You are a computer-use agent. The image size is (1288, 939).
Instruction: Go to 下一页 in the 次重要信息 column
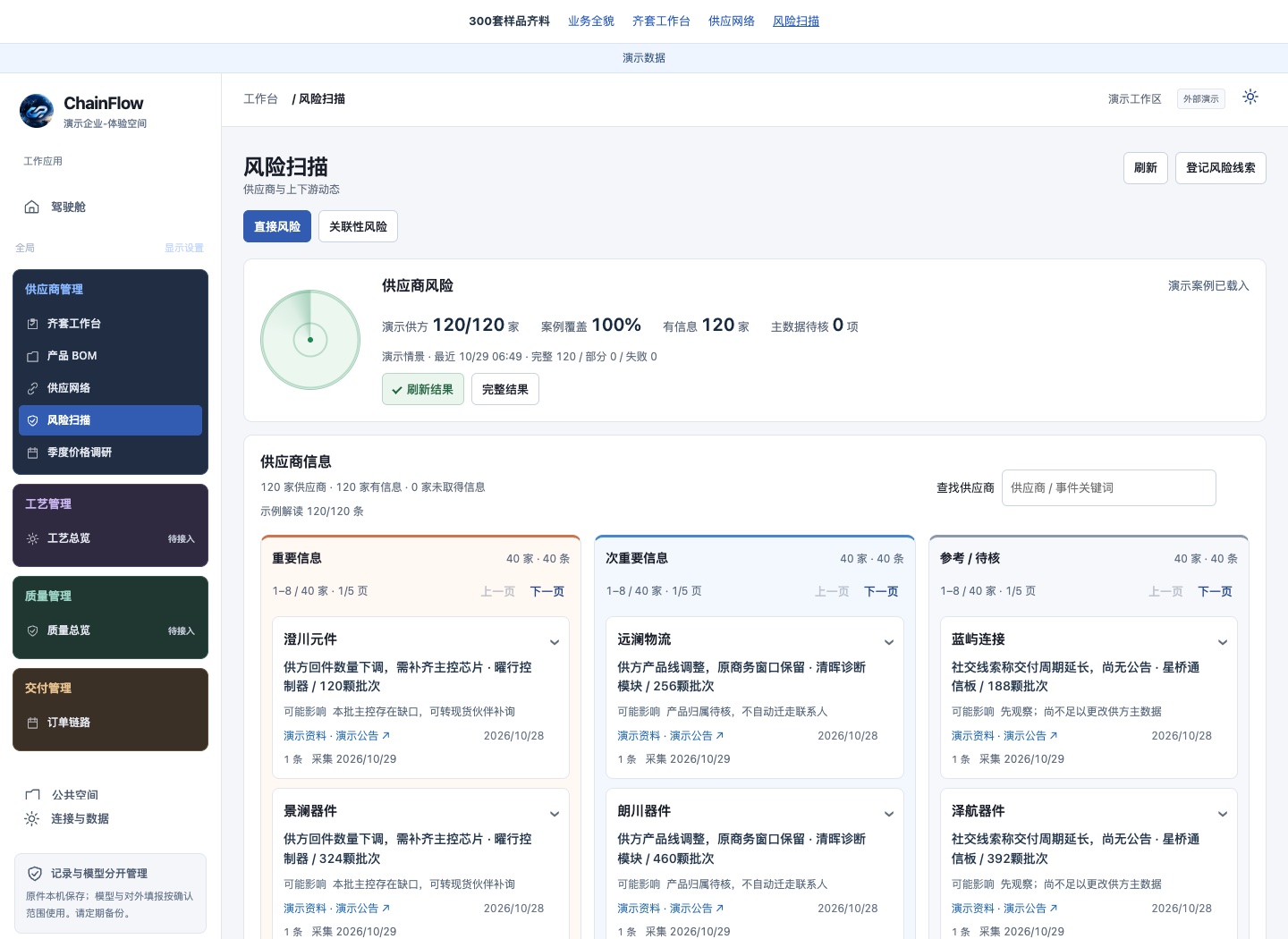coord(881,591)
